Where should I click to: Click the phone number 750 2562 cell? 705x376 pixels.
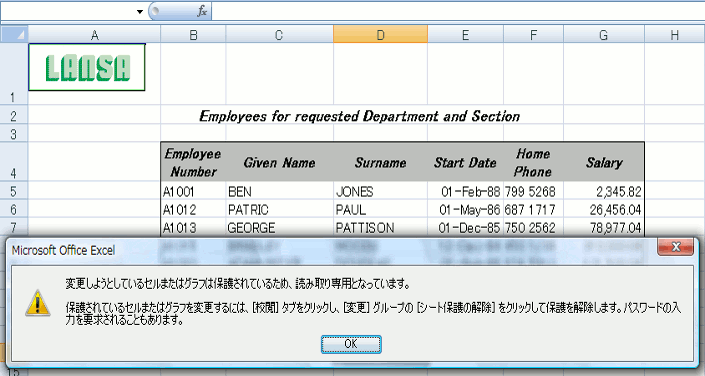tap(533, 228)
